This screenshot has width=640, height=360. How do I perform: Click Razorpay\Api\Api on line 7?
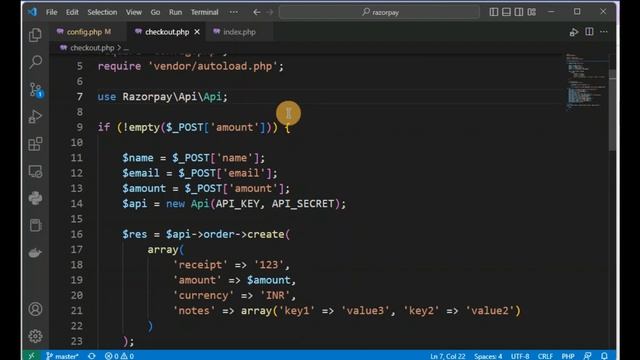(172, 97)
